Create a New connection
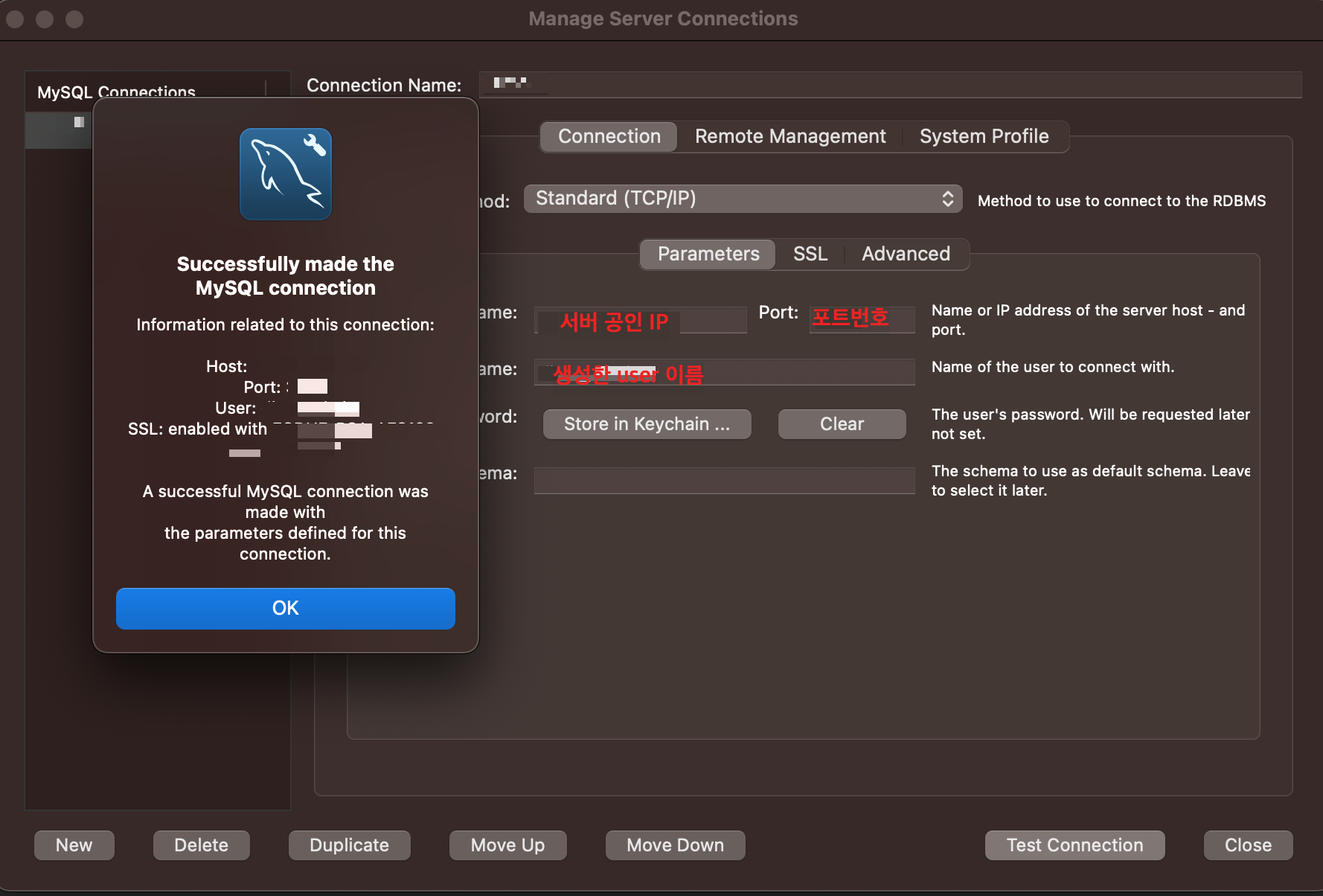Image resolution: width=1323 pixels, height=896 pixels. click(74, 845)
